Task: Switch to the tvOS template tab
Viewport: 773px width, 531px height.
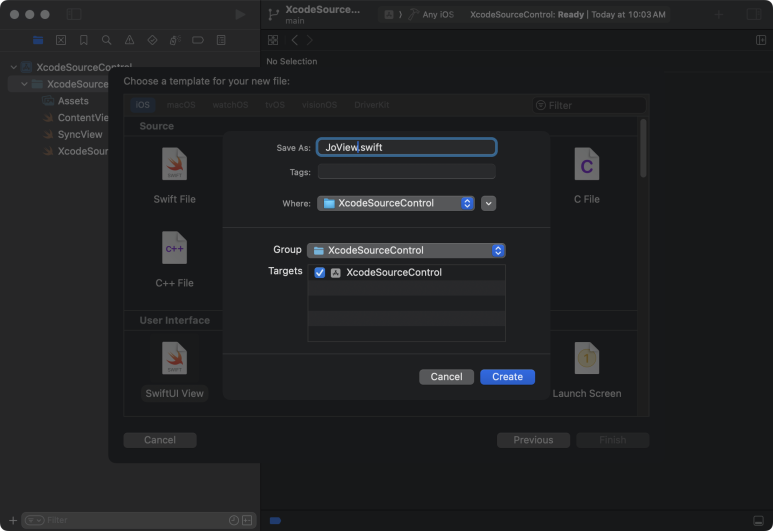Action: click(275, 105)
